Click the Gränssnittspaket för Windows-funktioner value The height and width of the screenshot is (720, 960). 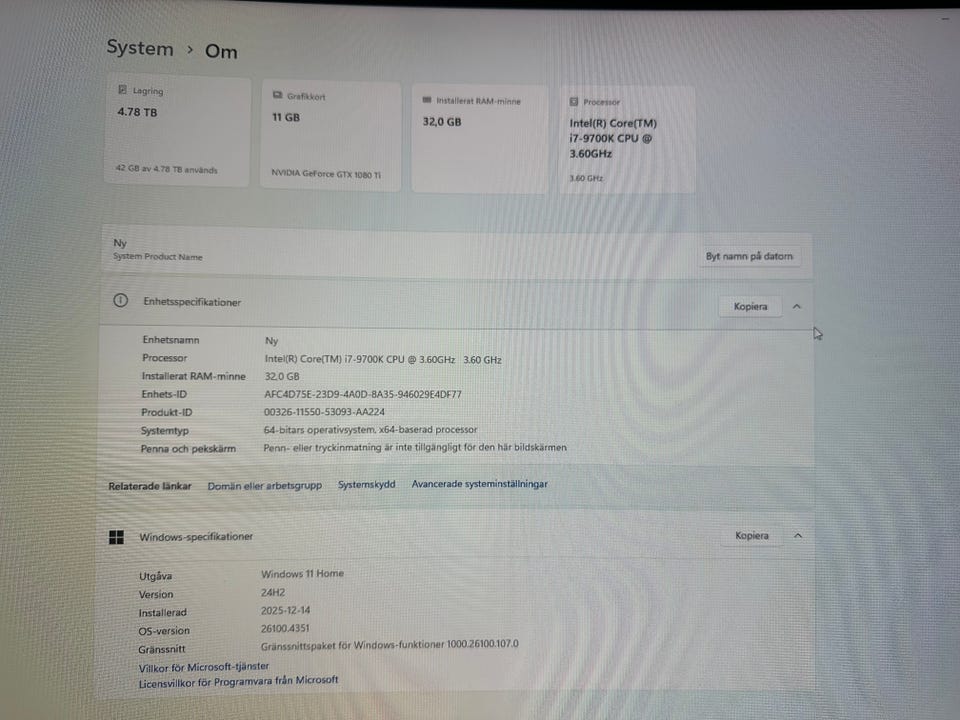coord(389,645)
